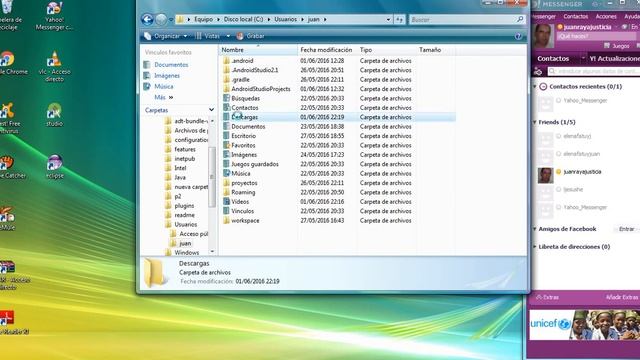Viewport: 640px width, 360px height.
Task: Select the .AndroidStudio2.1 folder icon
Action: pos(227,70)
